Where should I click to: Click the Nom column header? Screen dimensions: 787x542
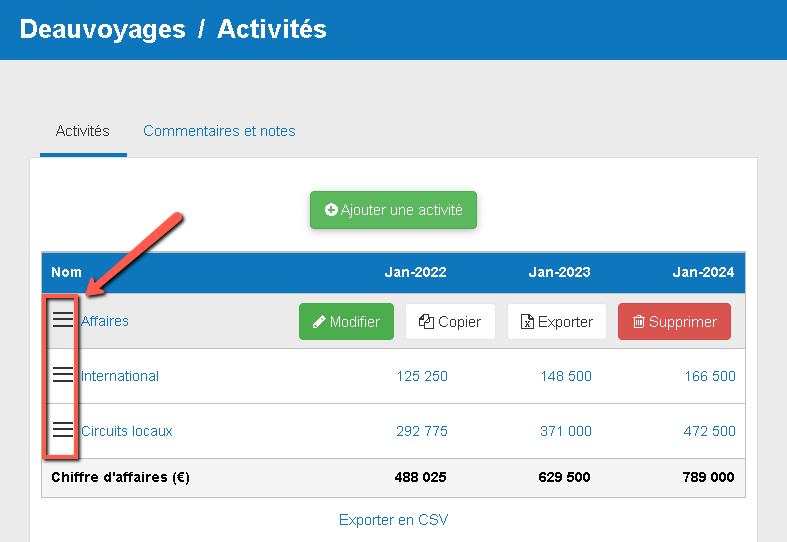66,272
